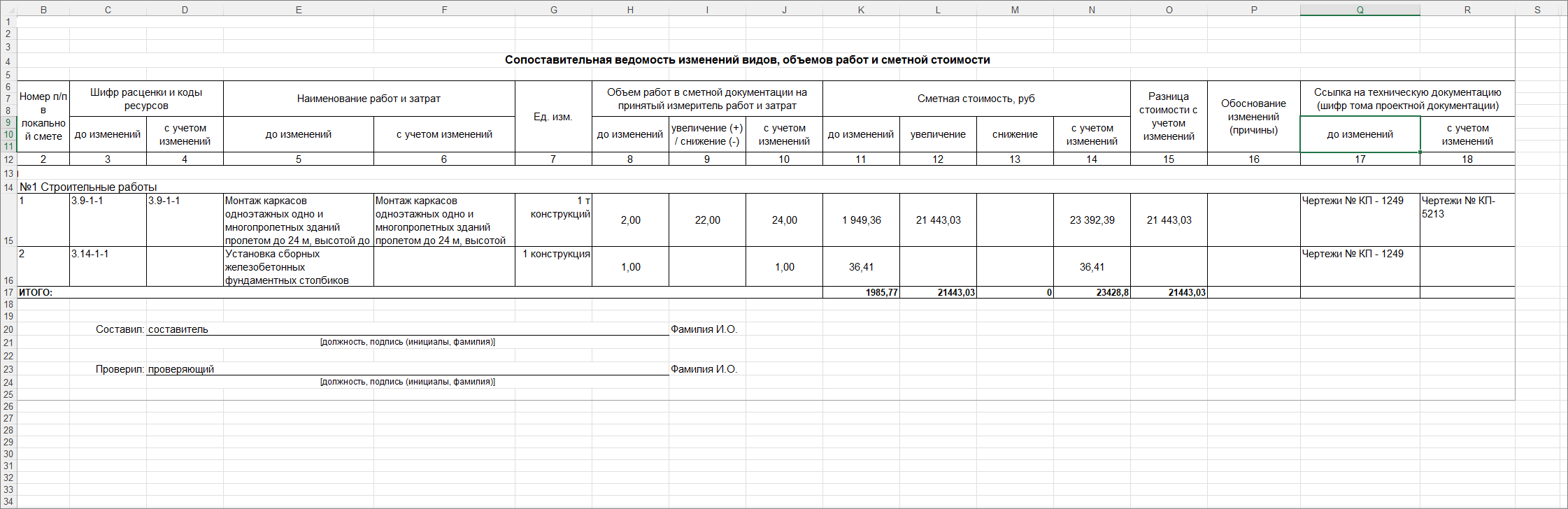The image size is (1568, 509).
Task: Select the 'снижение' subheader cell in column M
Action: (1015, 134)
